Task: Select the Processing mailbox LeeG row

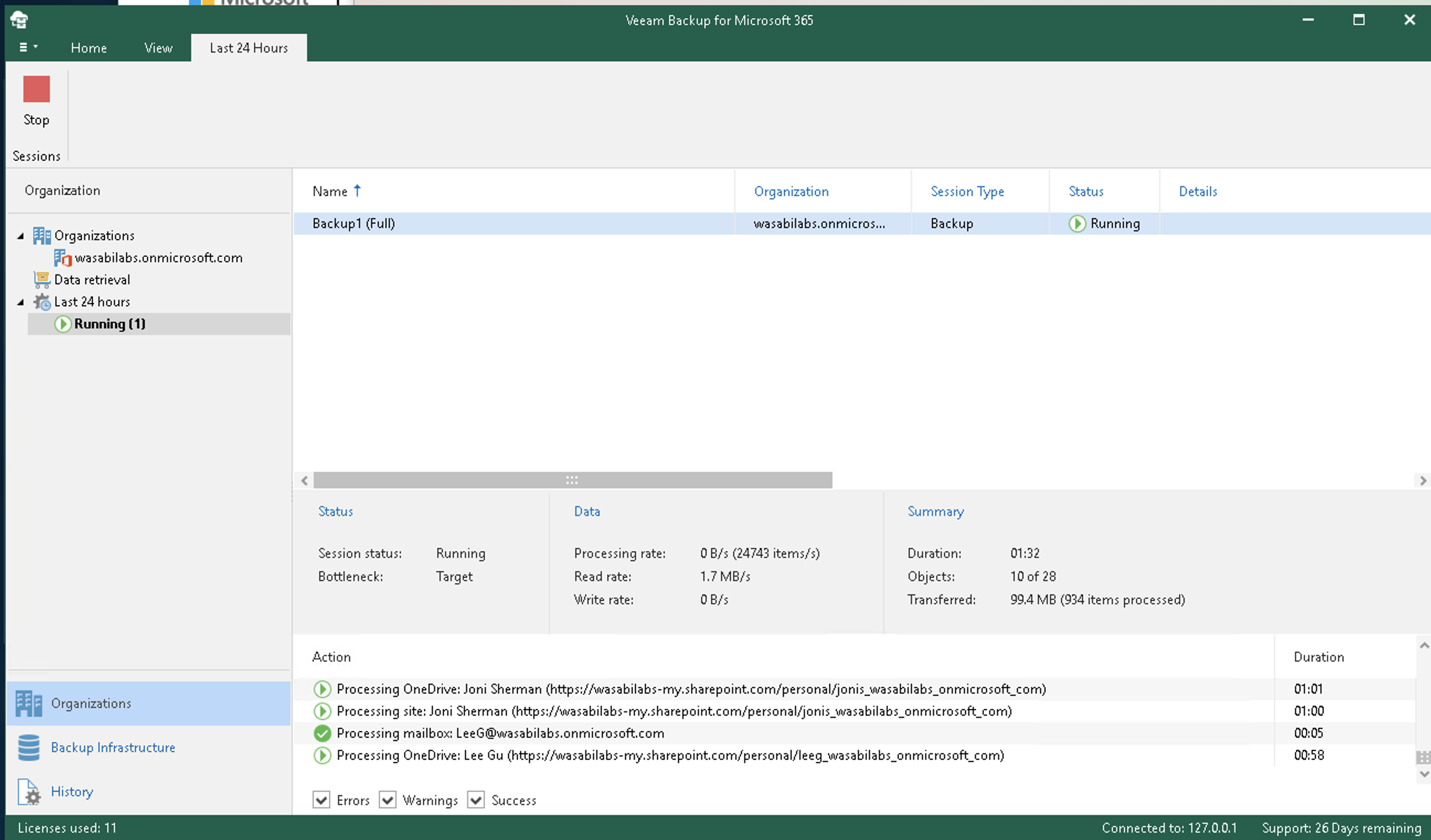Action: coord(855,733)
